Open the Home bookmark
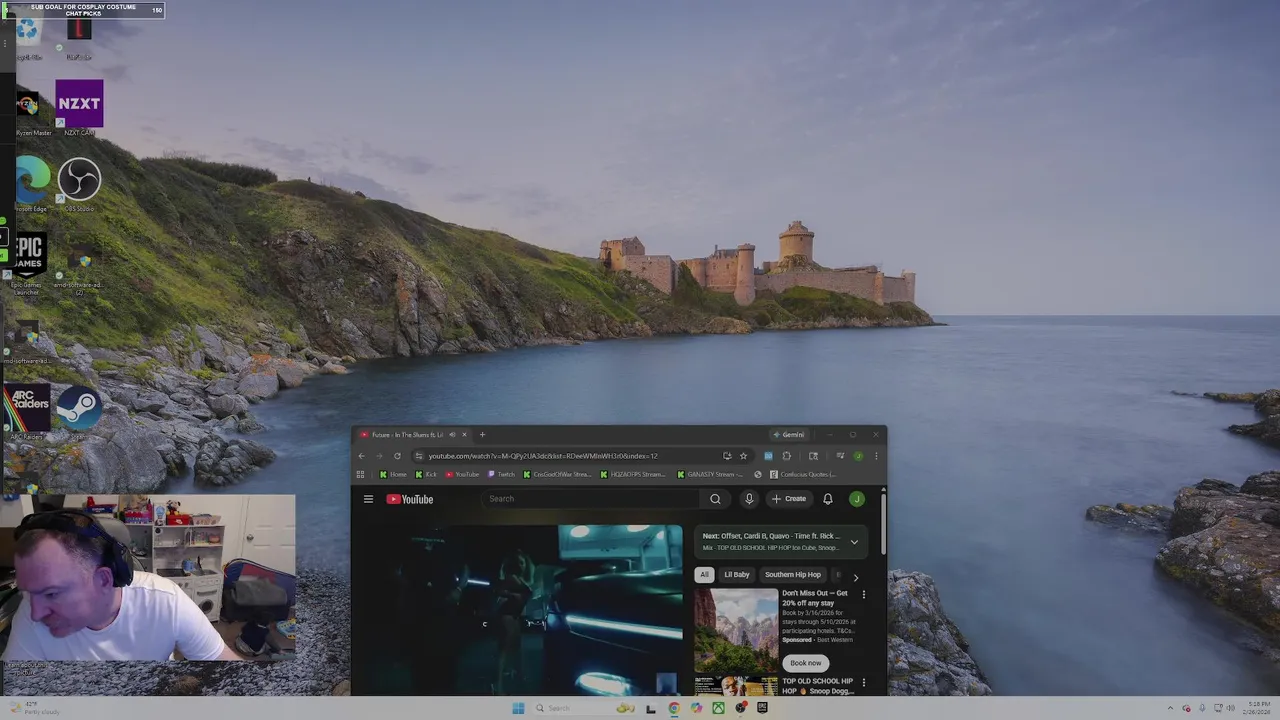Viewport: 1280px width, 720px height. pyautogui.click(x=394, y=474)
